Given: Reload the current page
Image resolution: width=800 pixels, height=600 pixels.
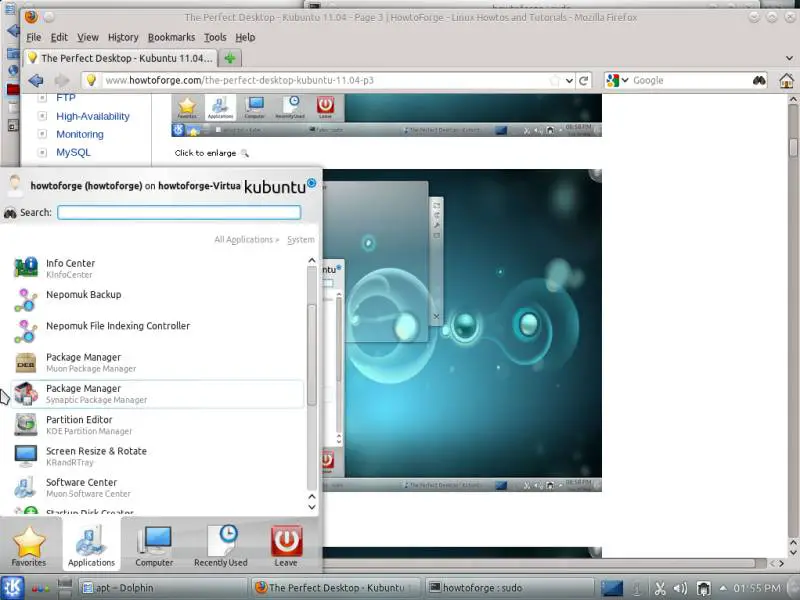Looking at the screenshot, I should coord(584,80).
